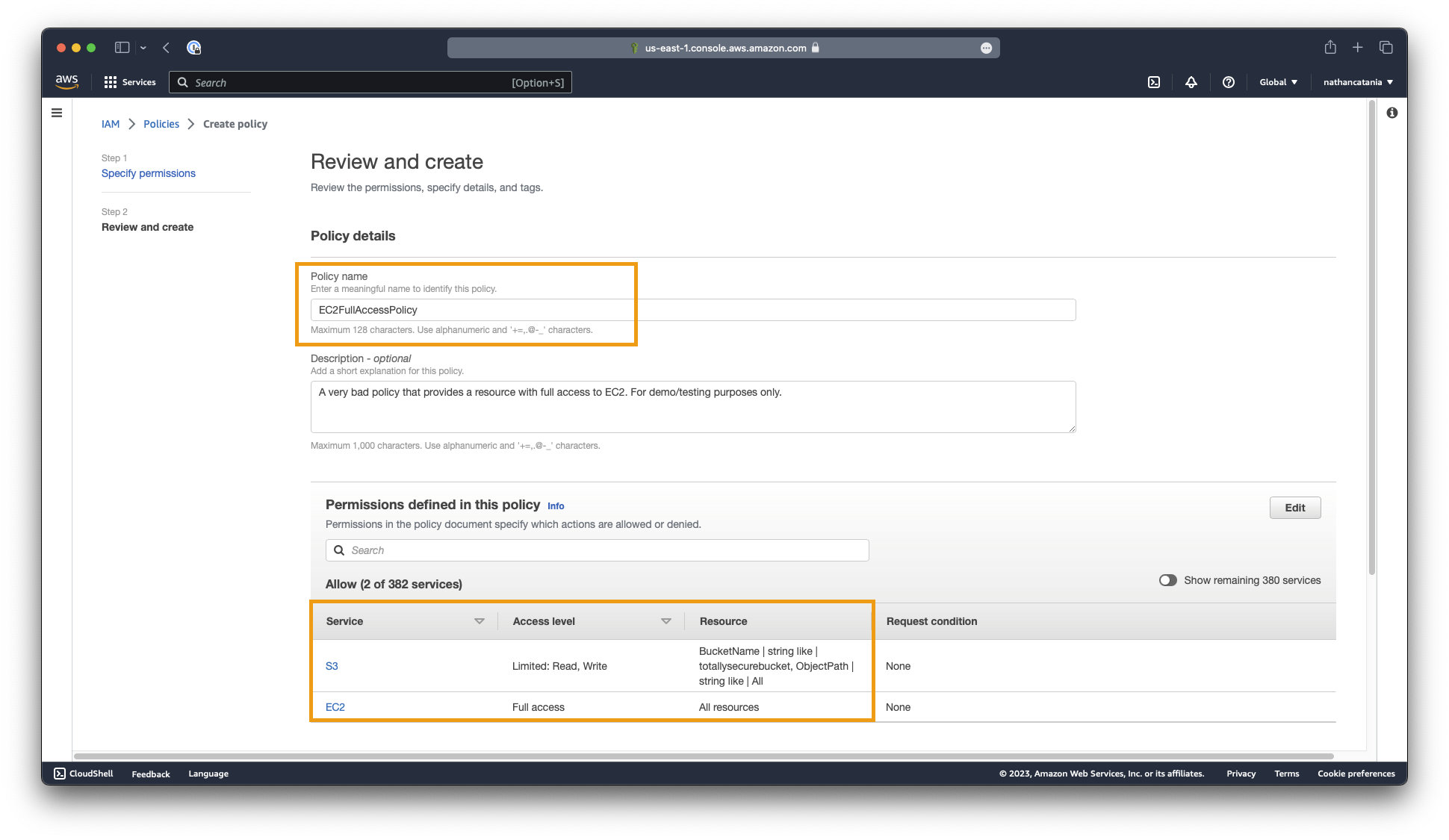Navigate to Policies breadcrumb
Screen dimensions: 1449x840
pyautogui.click(x=161, y=124)
